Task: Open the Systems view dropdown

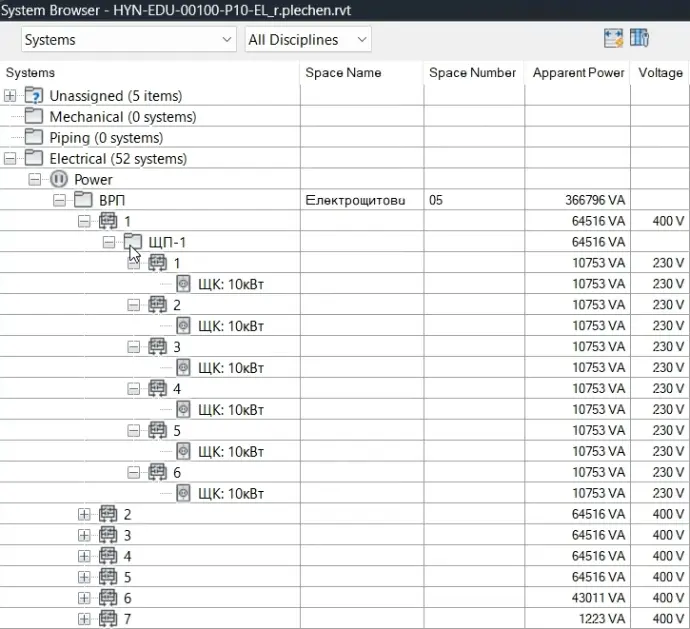Action: (x=129, y=40)
